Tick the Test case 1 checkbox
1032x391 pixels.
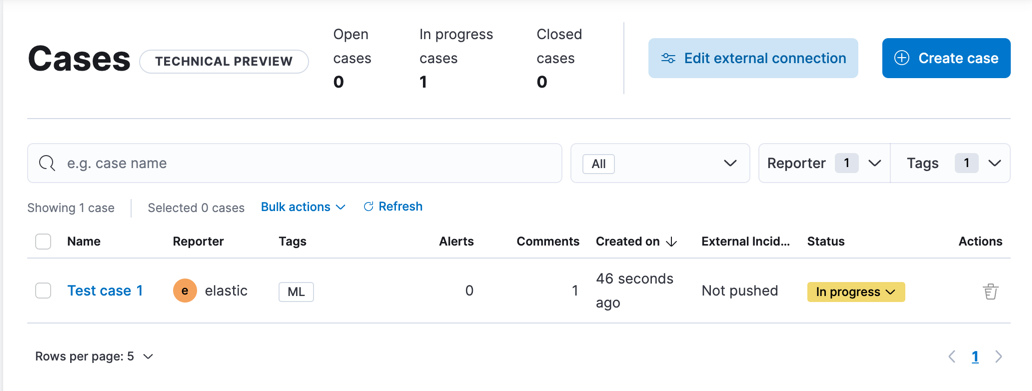point(43,291)
